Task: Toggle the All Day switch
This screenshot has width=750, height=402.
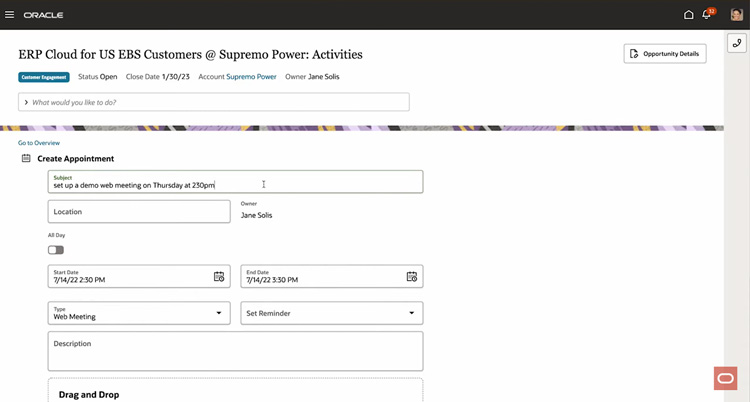Action: [x=56, y=250]
